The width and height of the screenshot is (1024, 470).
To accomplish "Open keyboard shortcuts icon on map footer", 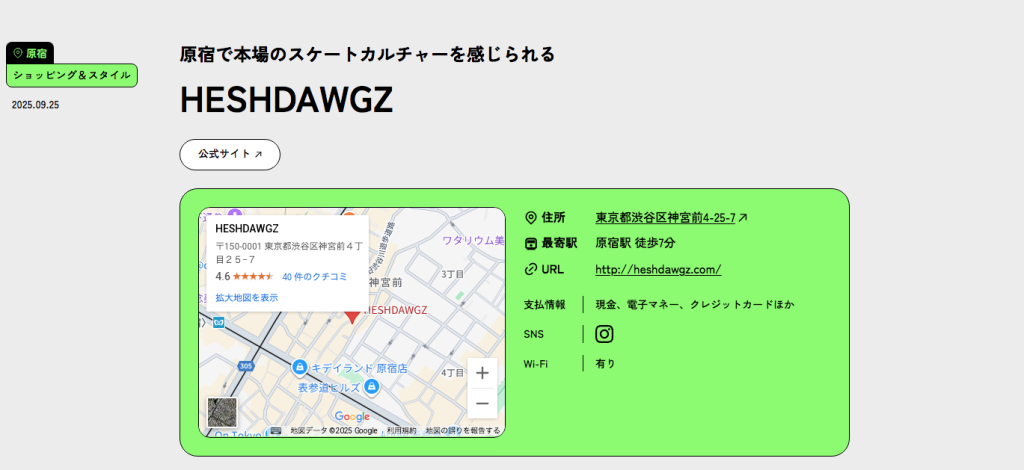I will (275, 431).
